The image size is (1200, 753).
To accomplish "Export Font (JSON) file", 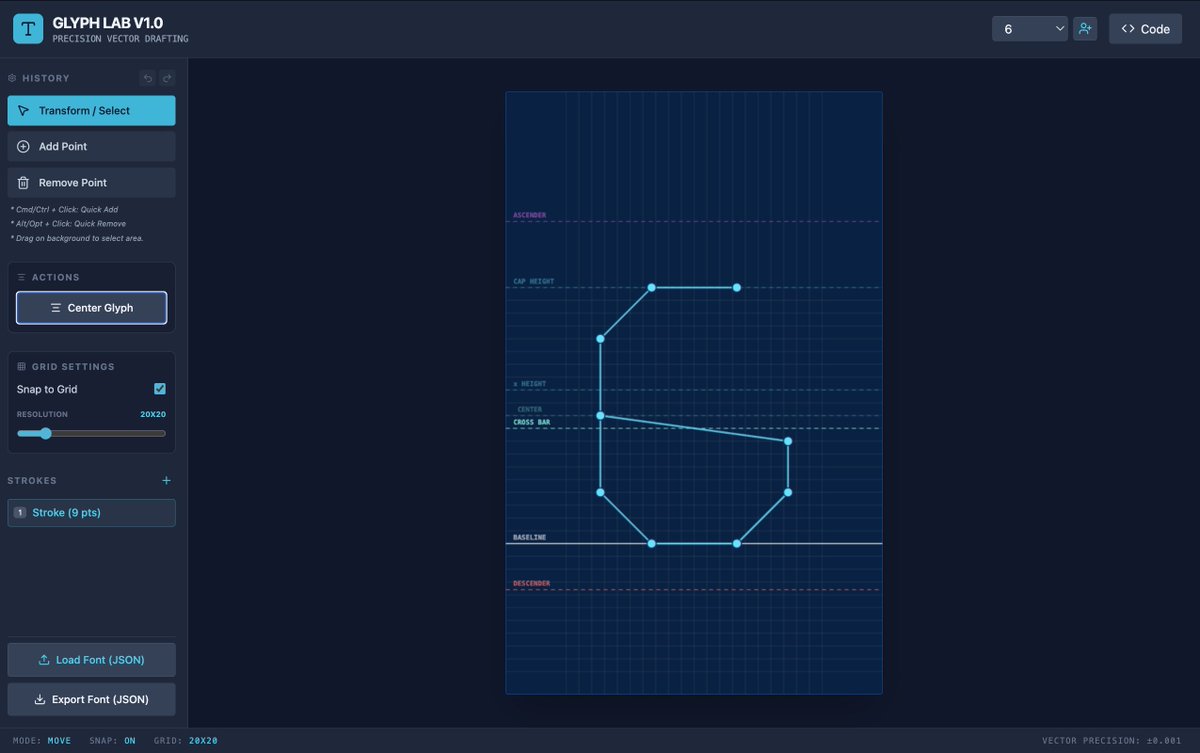I will pos(91,699).
